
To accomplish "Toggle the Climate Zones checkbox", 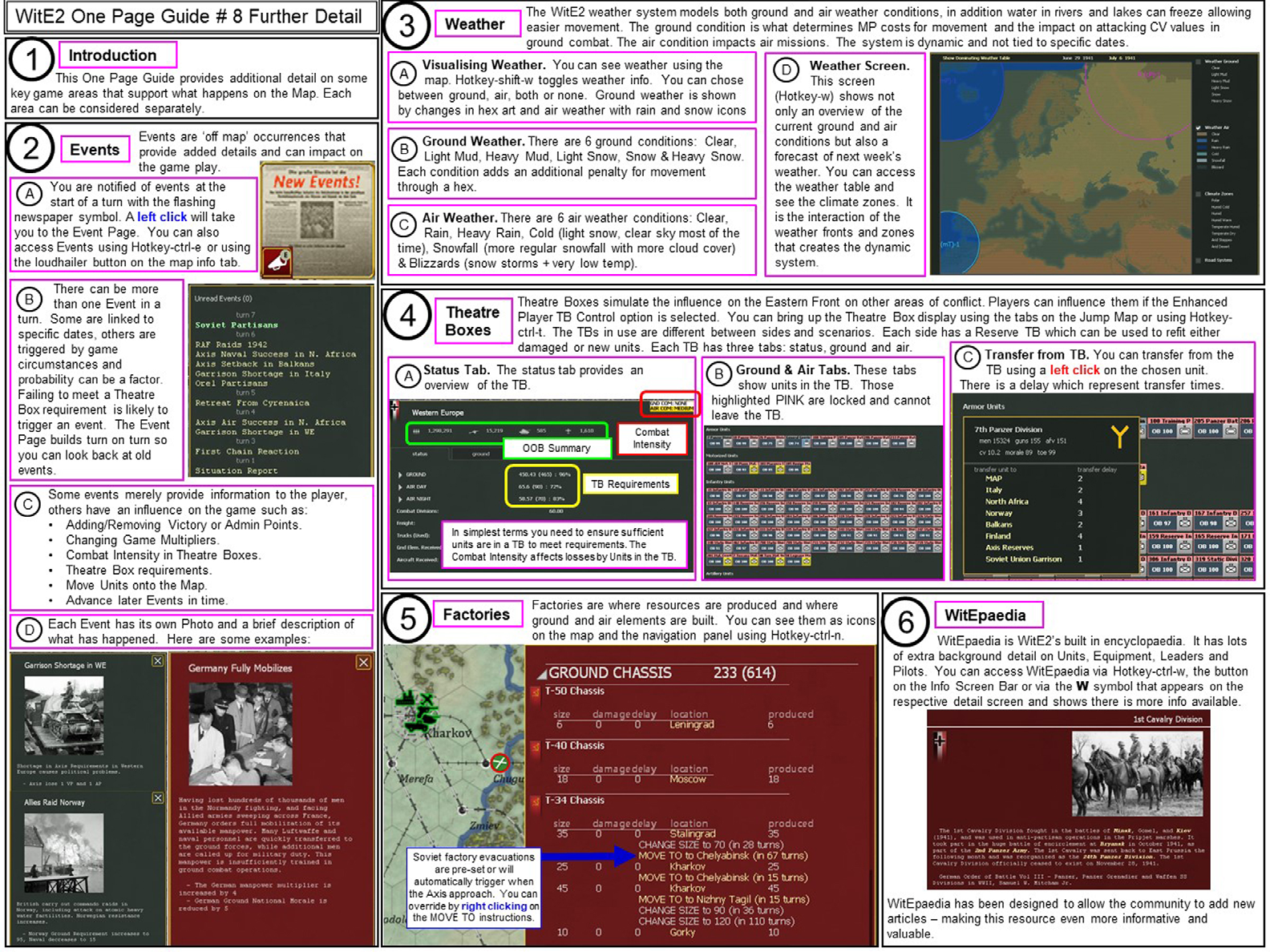I will pyautogui.click(x=1199, y=194).
